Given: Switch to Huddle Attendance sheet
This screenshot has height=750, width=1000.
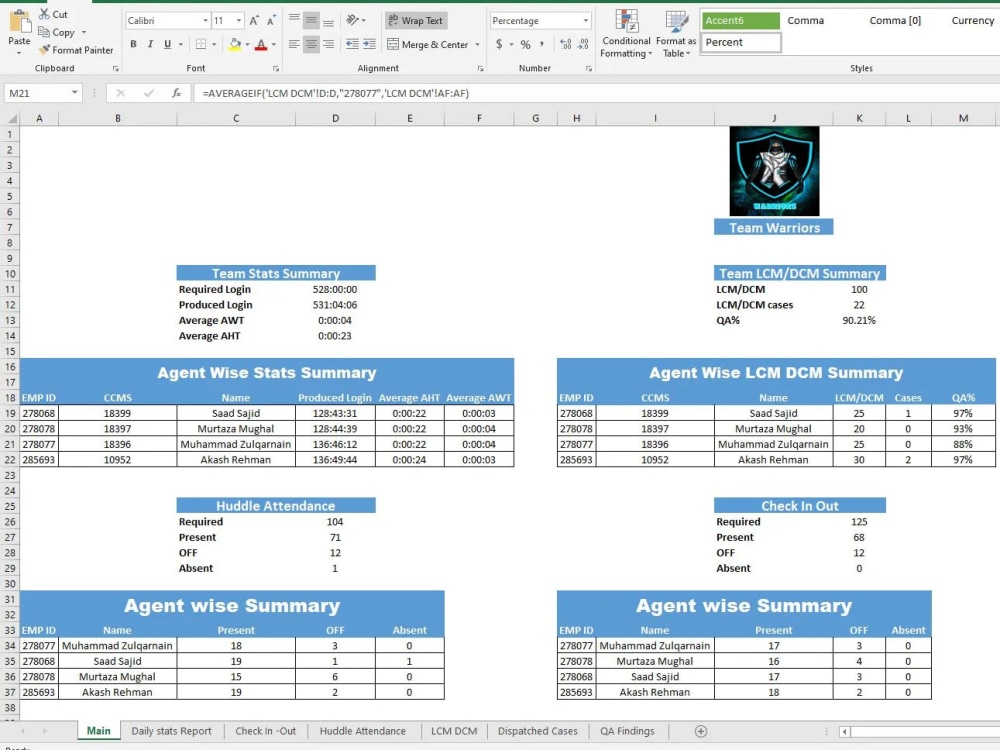Looking at the screenshot, I should coord(362,731).
